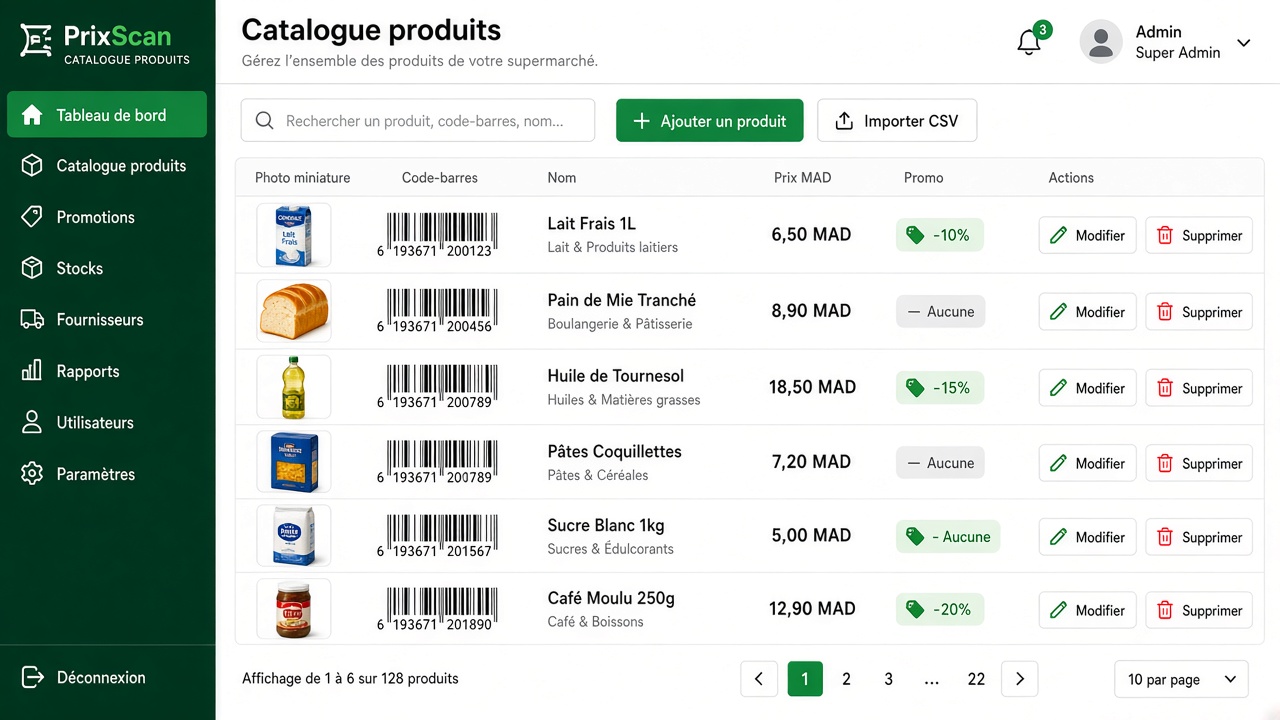Supprimer the Pâtes Coquillettes product
Screen dimensions: 1280x720
pyautogui.click(x=1199, y=463)
